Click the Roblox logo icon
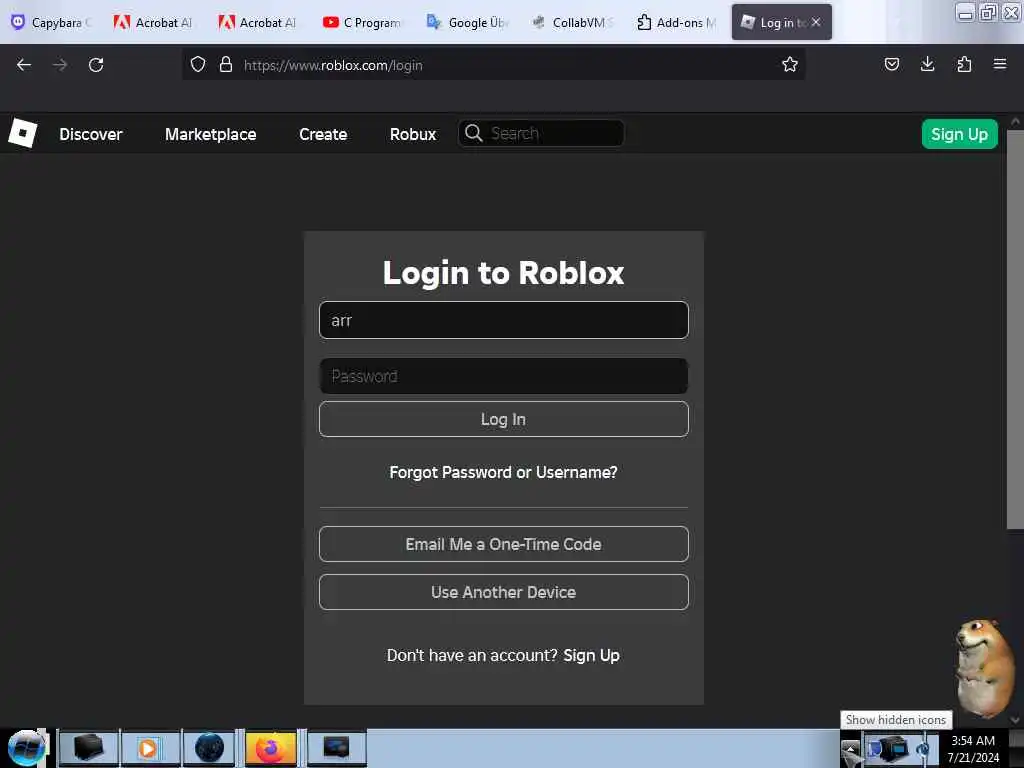 tap(22, 133)
